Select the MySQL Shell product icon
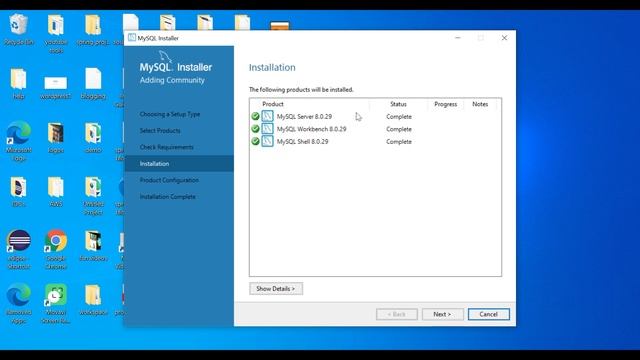640x360 pixels. (x=267, y=141)
